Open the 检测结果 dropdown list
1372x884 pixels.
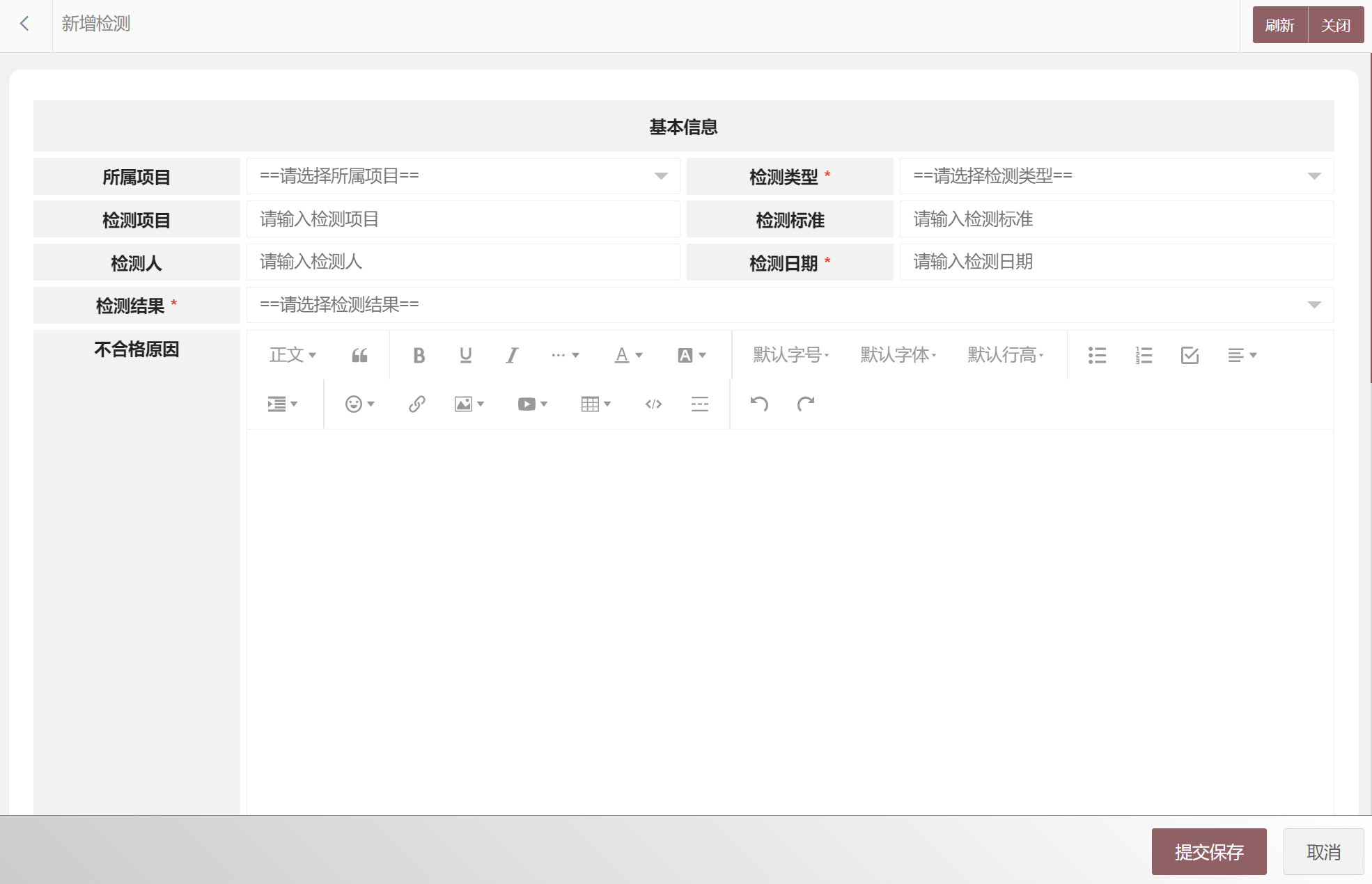coord(789,305)
